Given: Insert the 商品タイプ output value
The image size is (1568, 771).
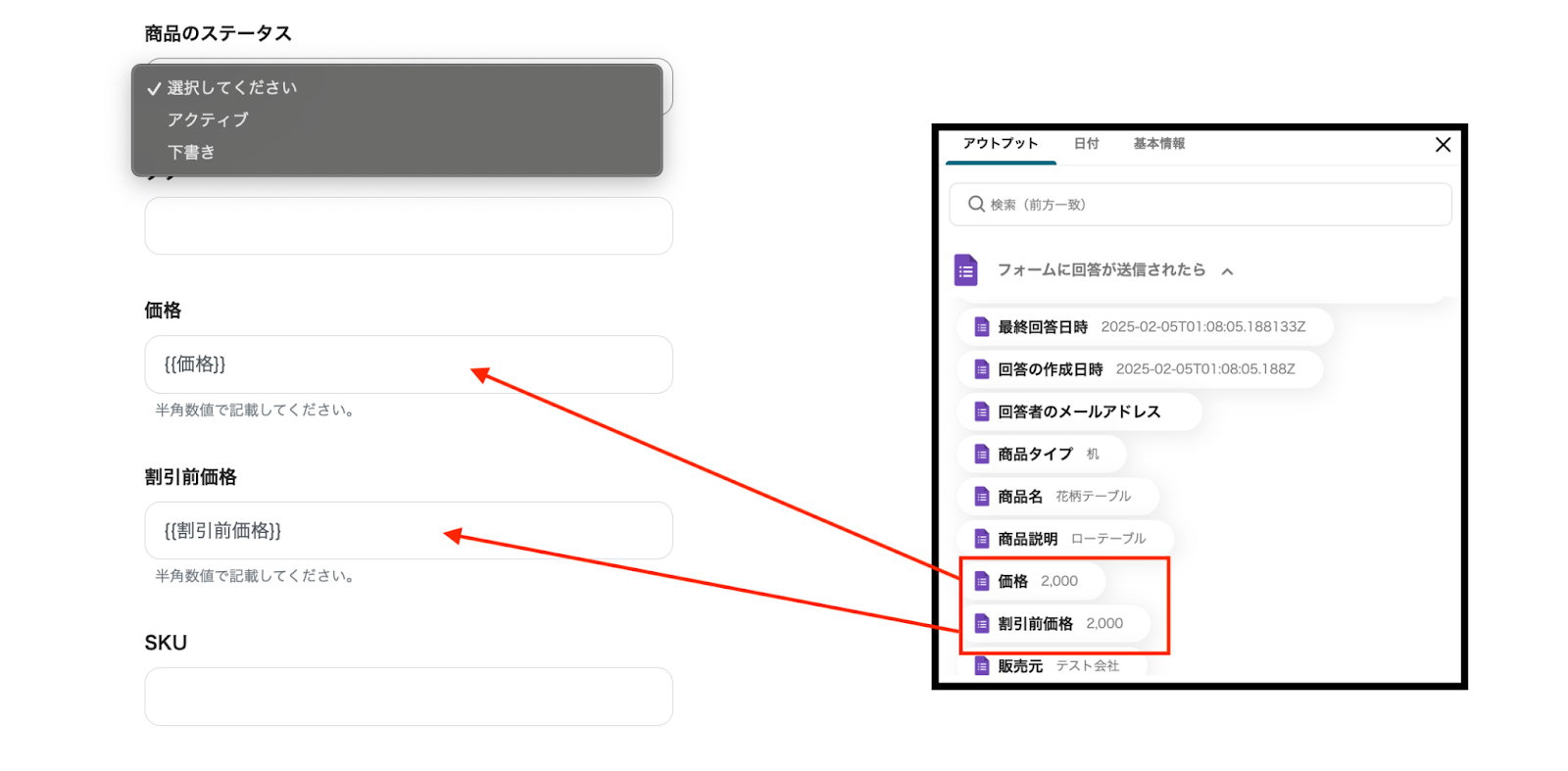Looking at the screenshot, I should pos(1042,454).
